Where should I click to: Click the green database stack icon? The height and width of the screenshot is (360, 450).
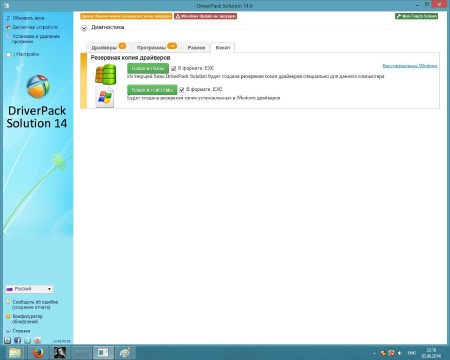(x=106, y=74)
